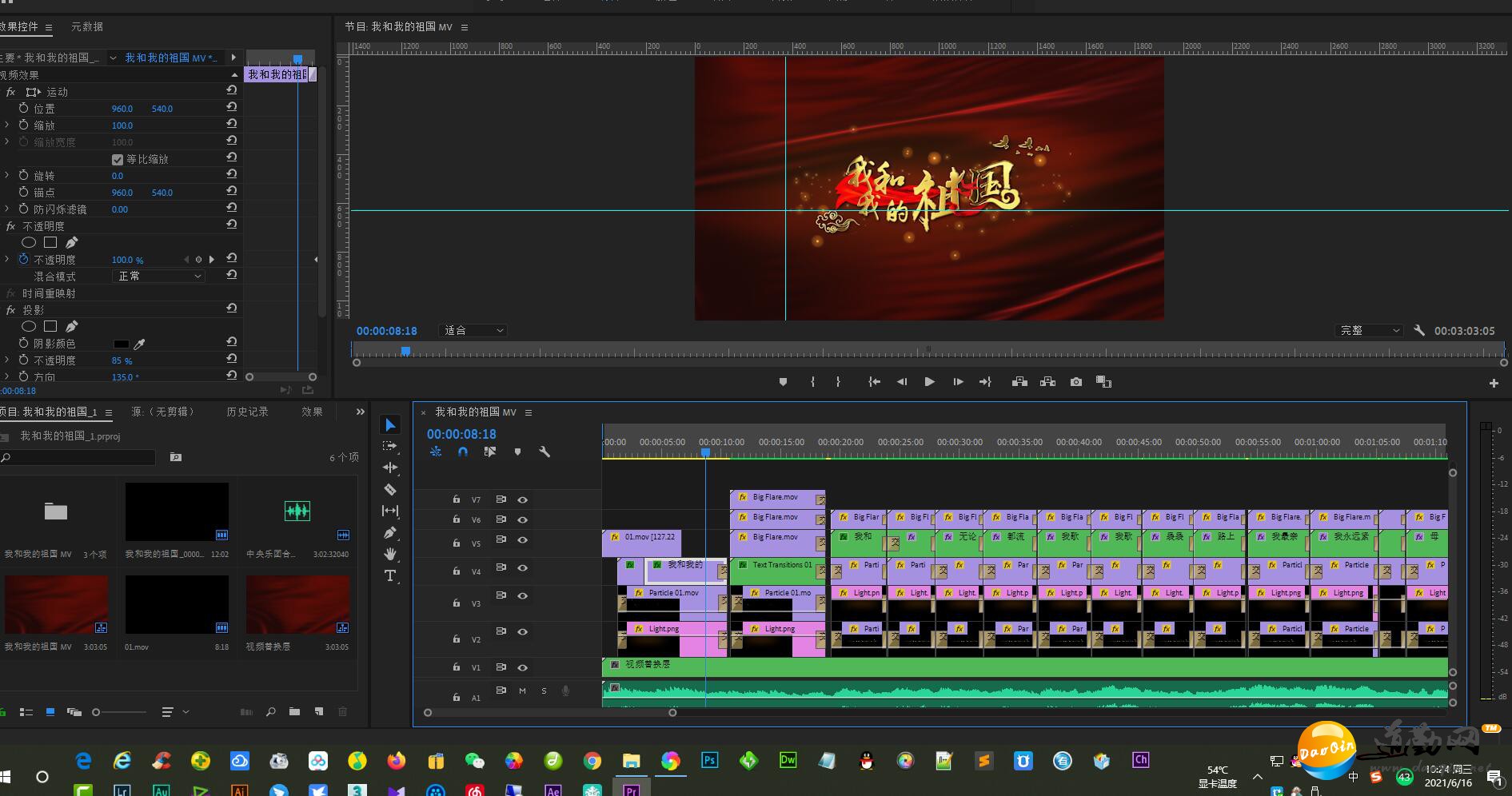Click the Extract button in program monitor
Screen dimensions: 1512x796
(x=1047, y=382)
